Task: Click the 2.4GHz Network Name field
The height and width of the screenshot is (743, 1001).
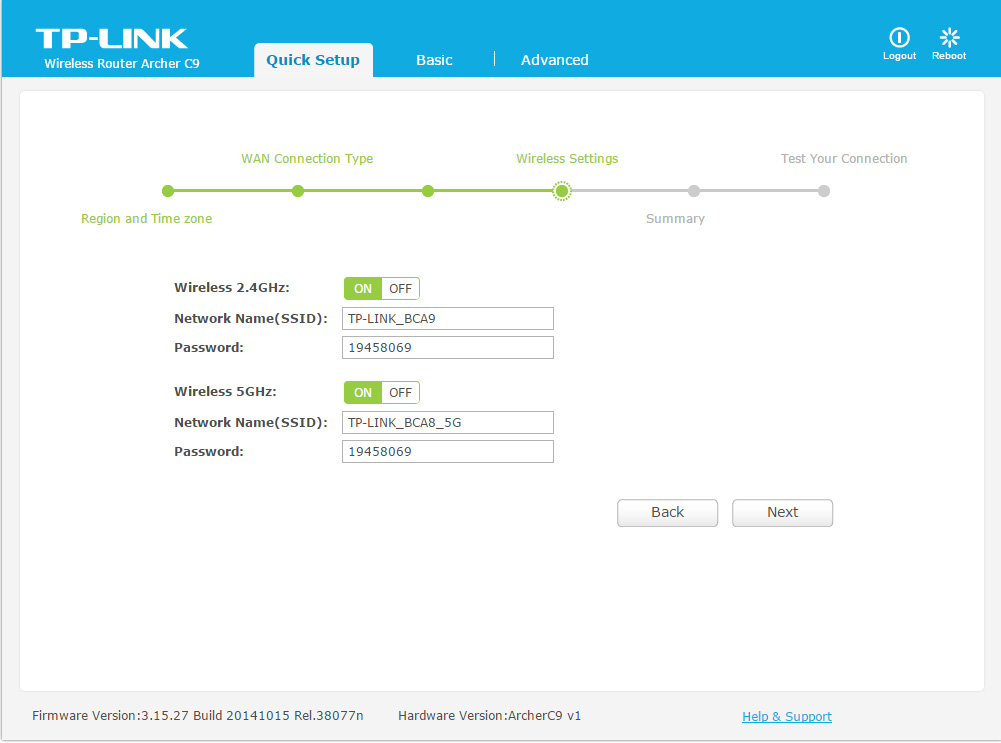Action: tap(447, 319)
